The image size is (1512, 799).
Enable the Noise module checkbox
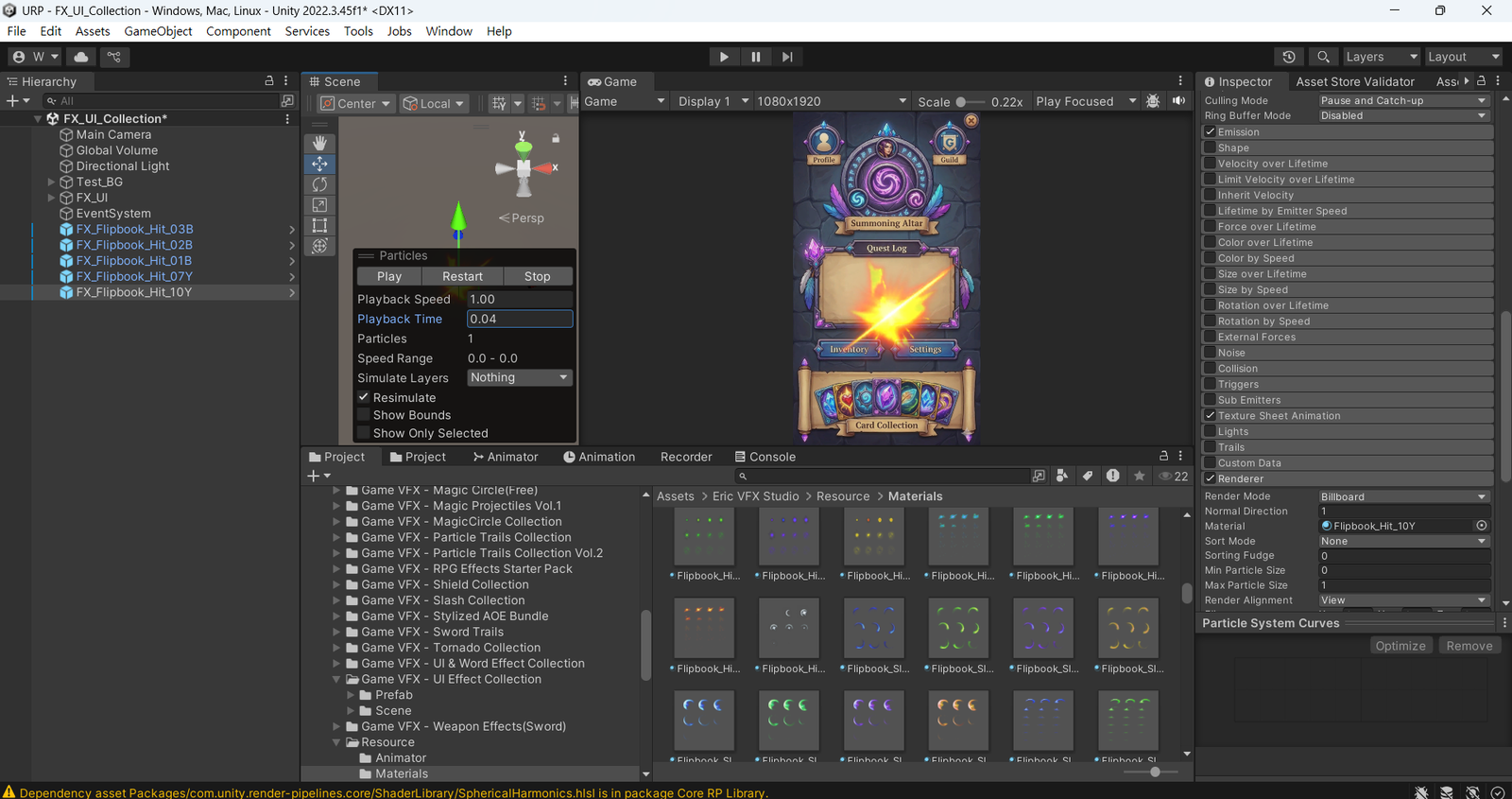pos(1210,353)
